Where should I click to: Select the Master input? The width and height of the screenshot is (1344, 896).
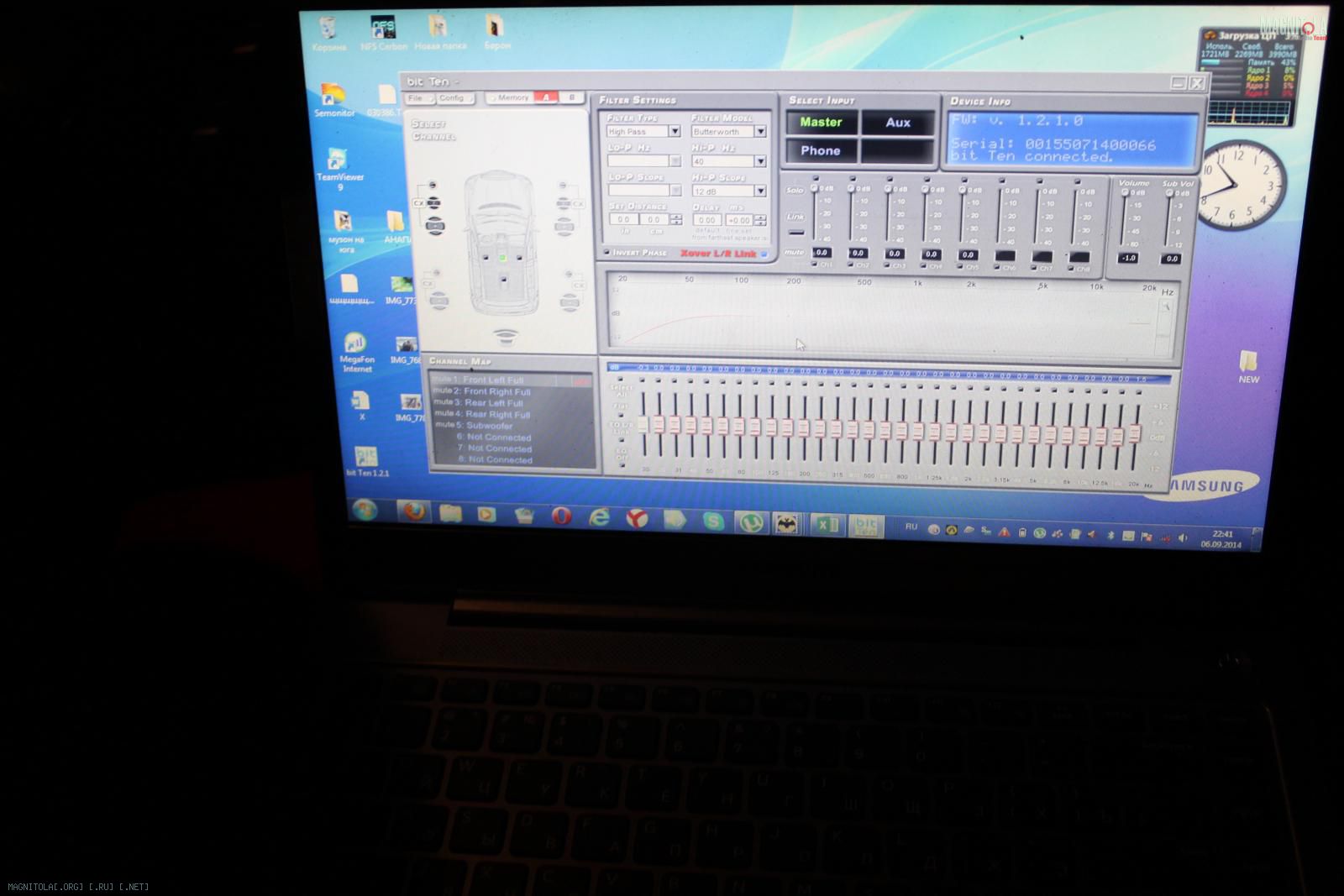[821, 123]
